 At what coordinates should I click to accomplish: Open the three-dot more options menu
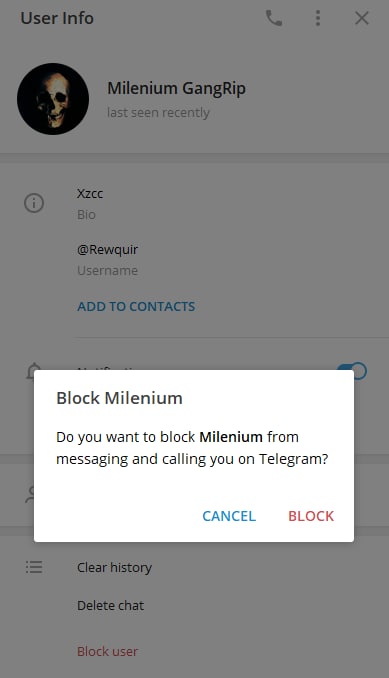point(318,18)
